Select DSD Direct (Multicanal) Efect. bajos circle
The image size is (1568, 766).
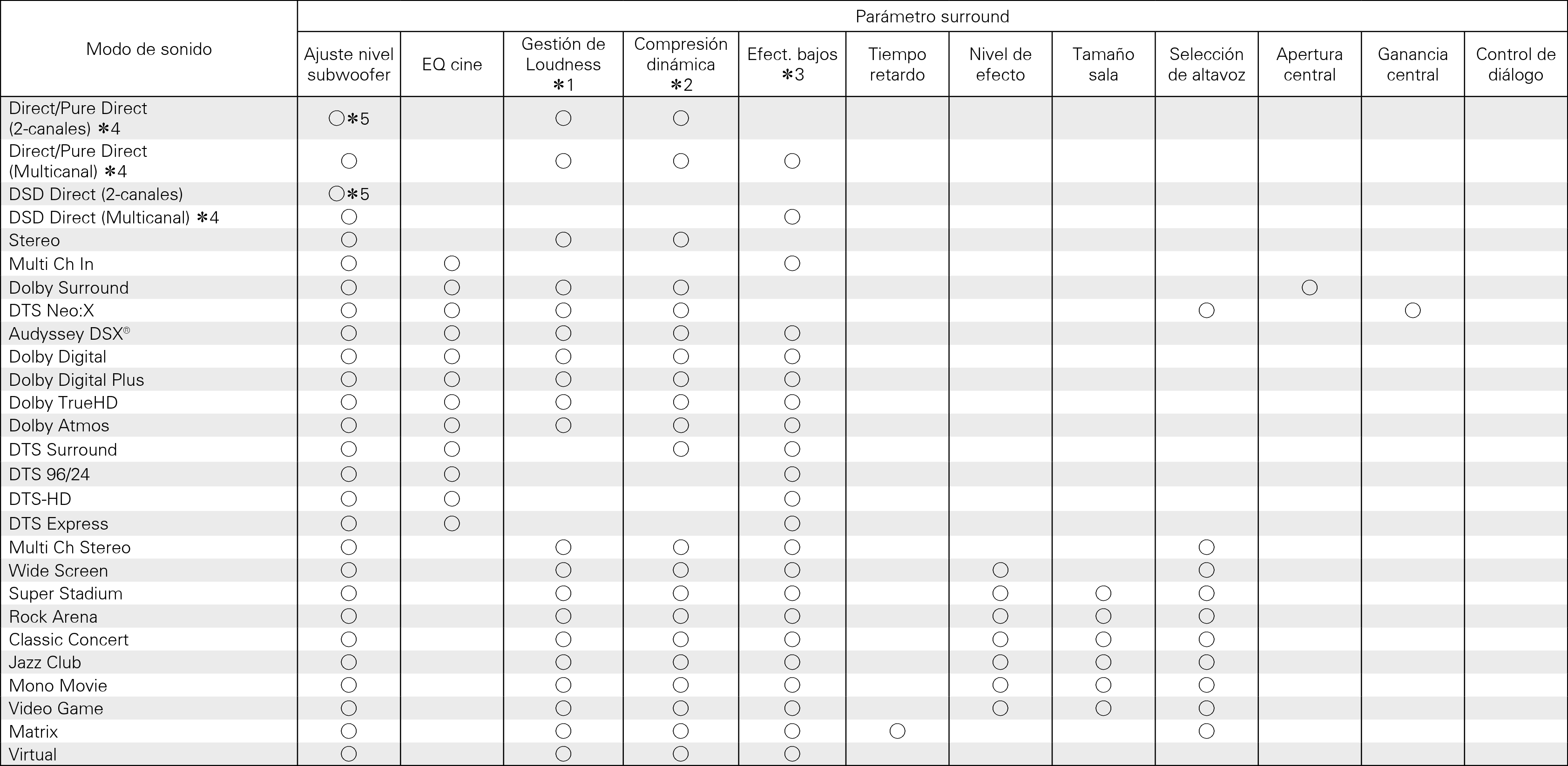pos(792,216)
